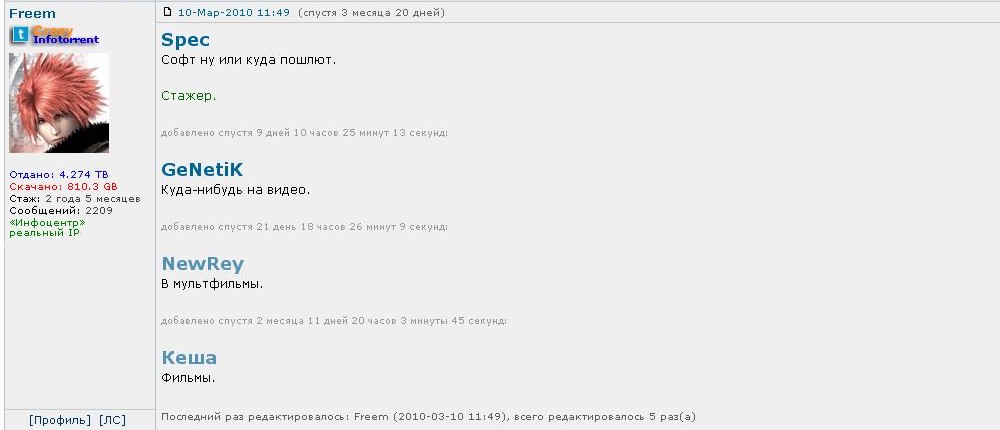This screenshot has width=1000, height=430.
Task: Click the Скачано: 810.3 GB stat
Action: [63, 186]
